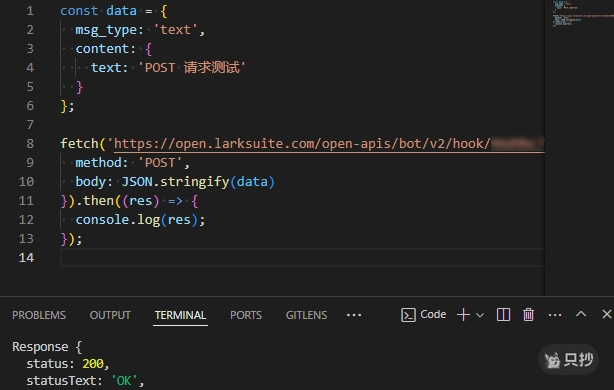
Task: Click the 'fetch' function call
Action: pos(79,143)
